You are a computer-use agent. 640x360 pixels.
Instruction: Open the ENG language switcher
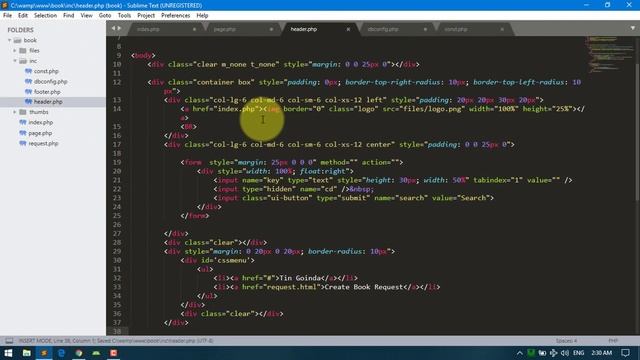coord(578,353)
